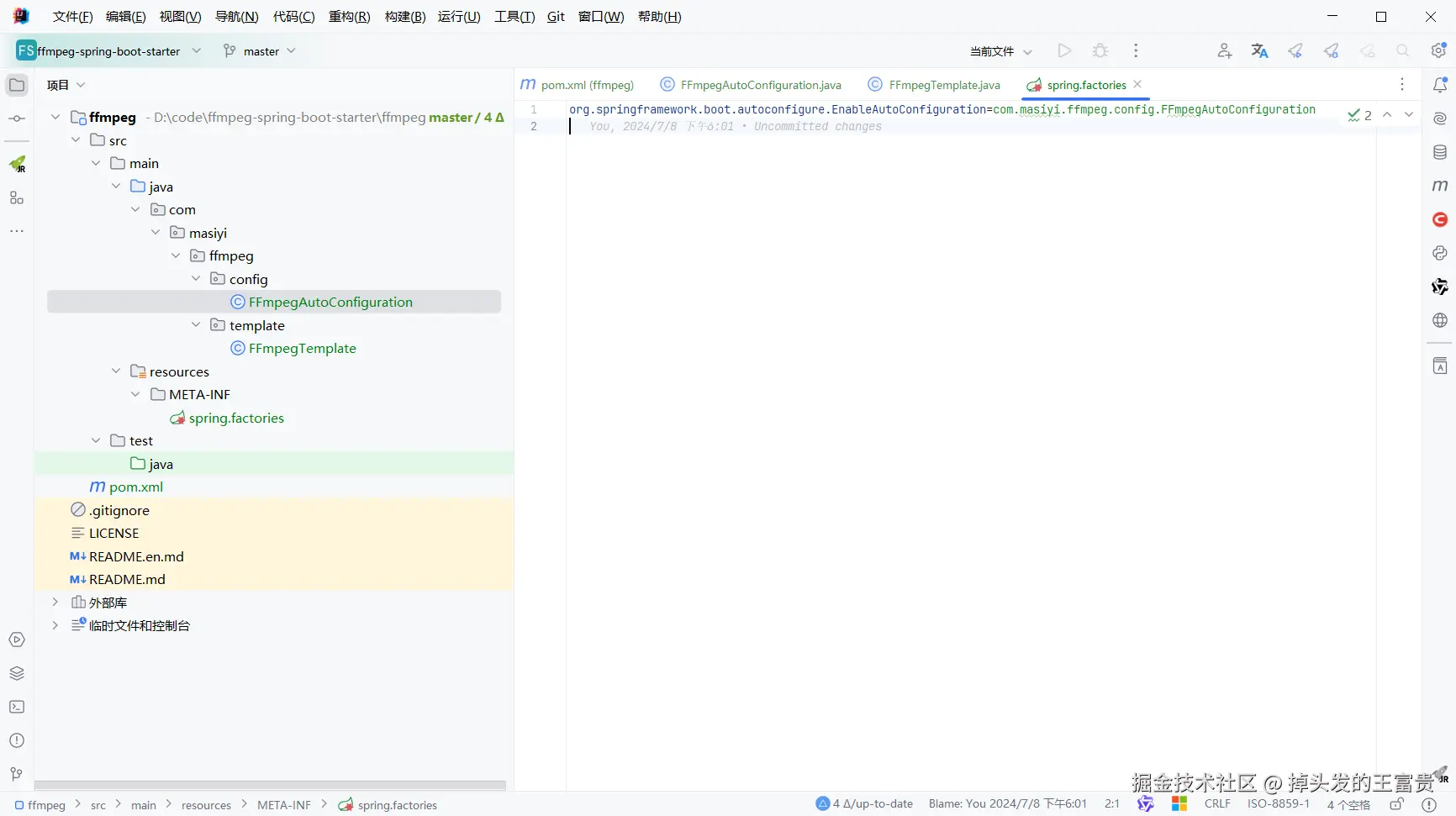Open the Project tool window icon
Screen dimensions: 1456x816
tap(17, 85)
